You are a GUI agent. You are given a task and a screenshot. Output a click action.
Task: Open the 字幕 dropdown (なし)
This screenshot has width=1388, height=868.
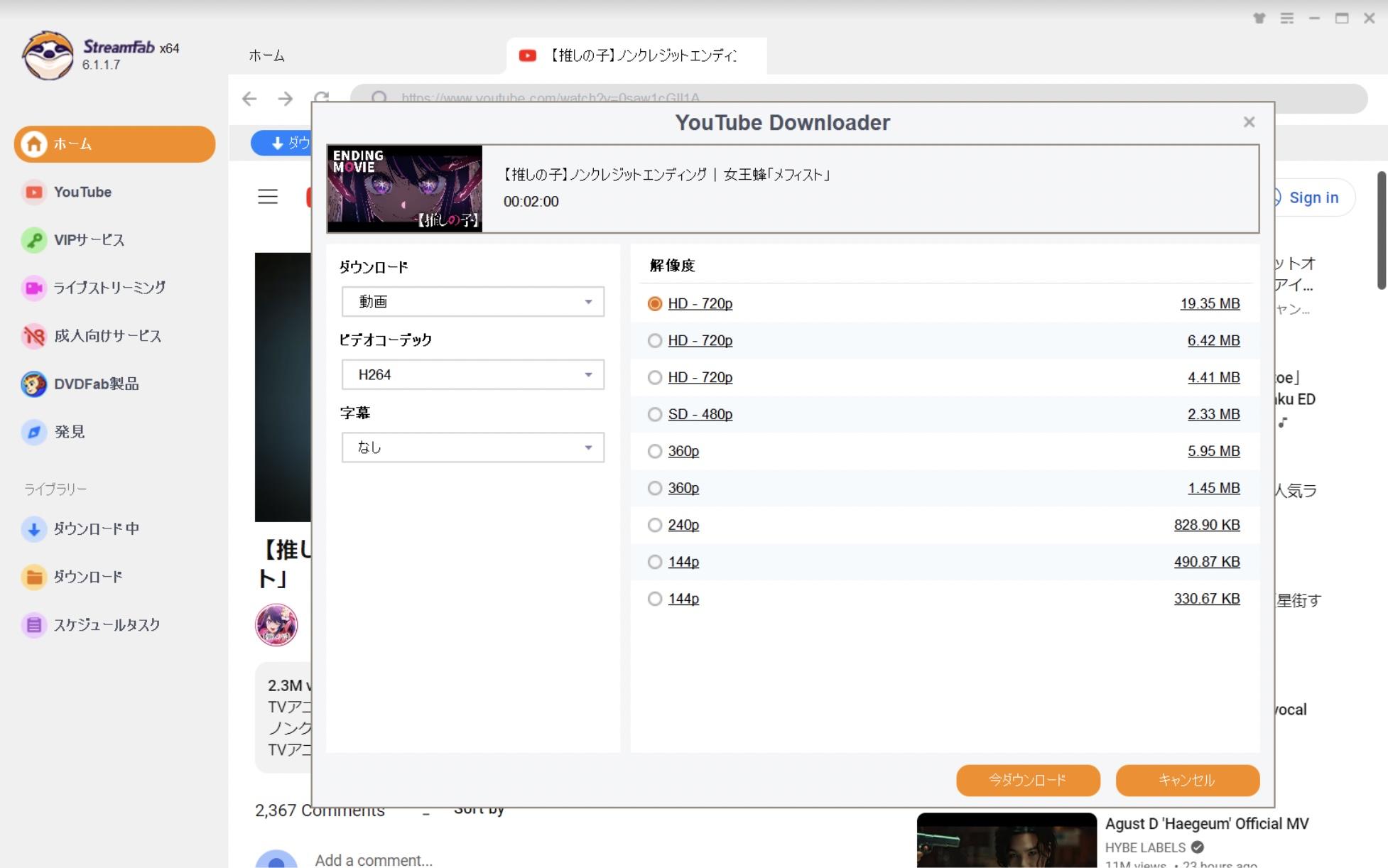[473, 447]
